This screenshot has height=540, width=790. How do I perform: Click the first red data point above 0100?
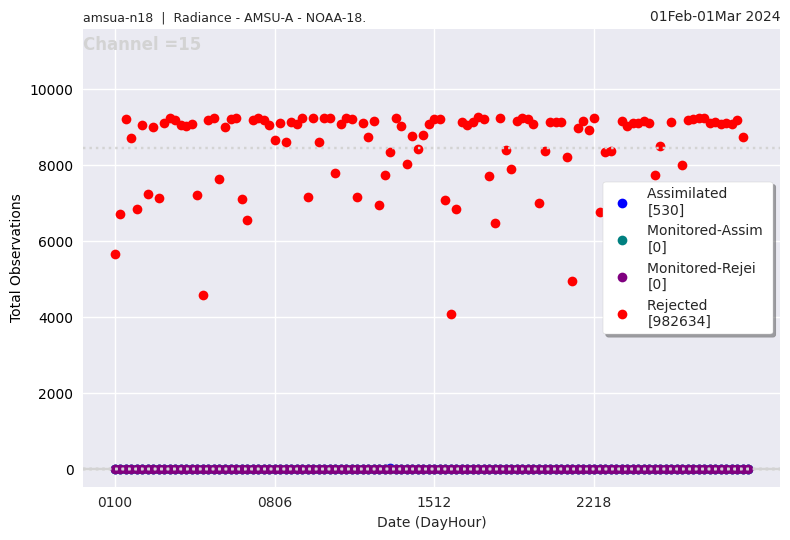click(115, 254)
